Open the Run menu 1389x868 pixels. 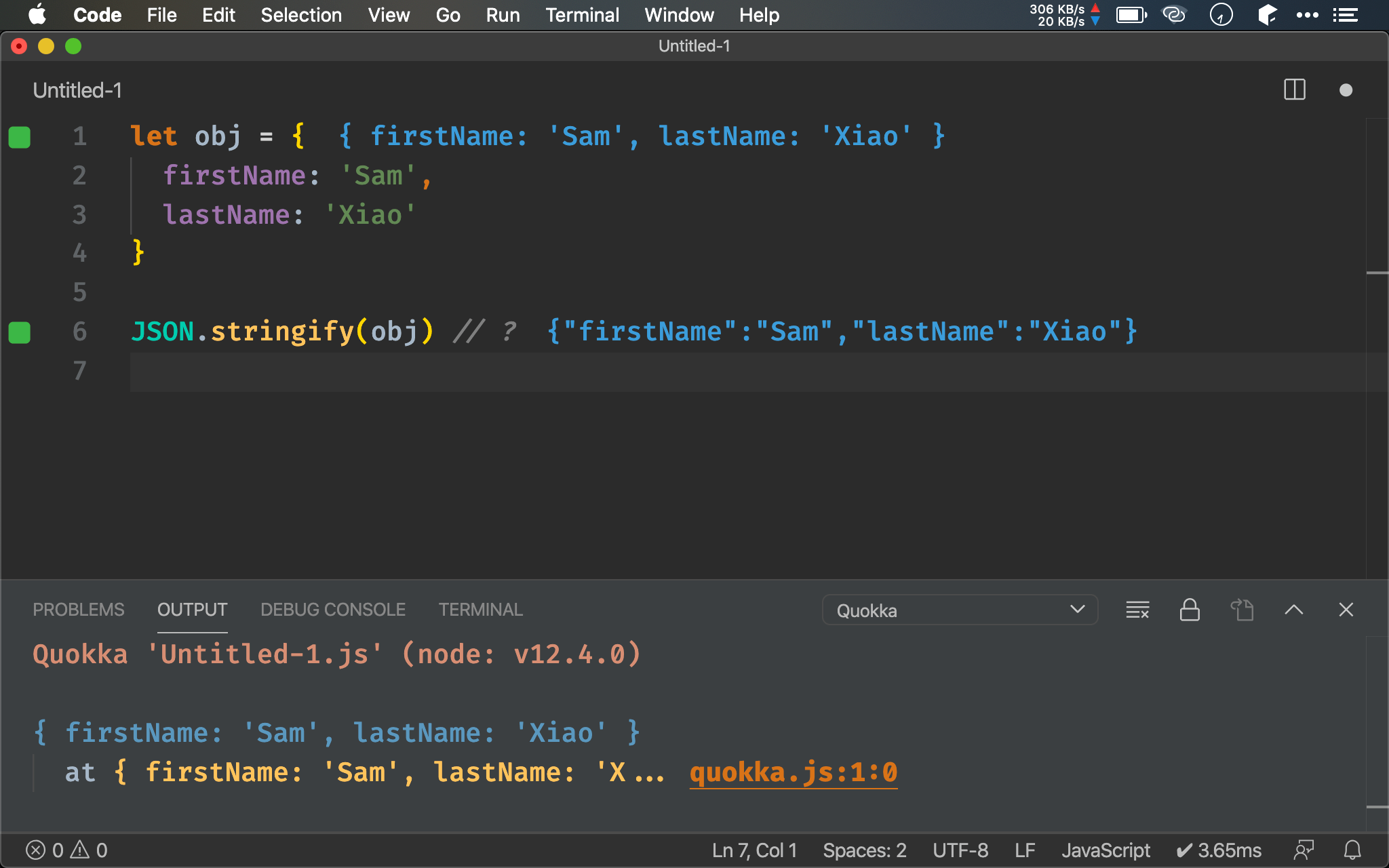click(503, 15)
